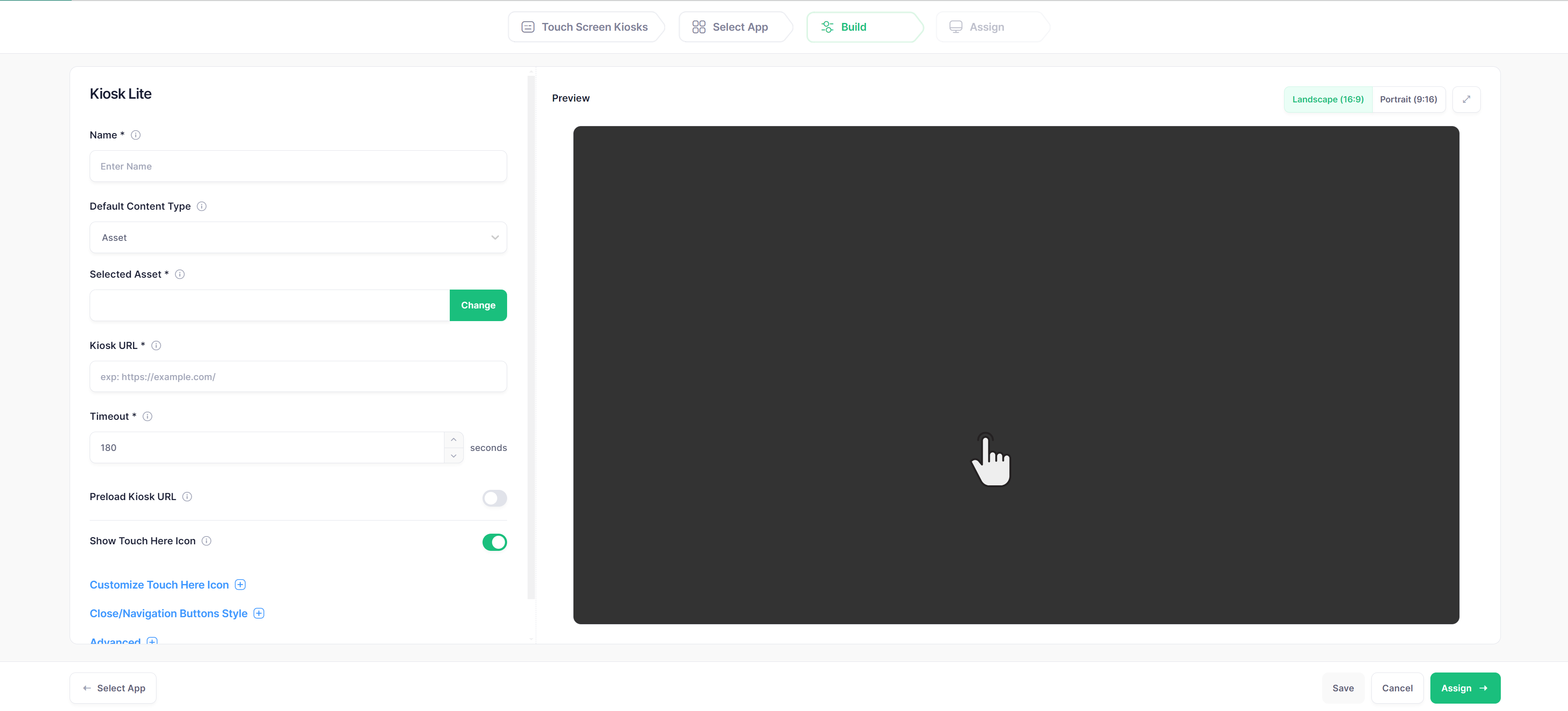Click the info icon next to Name

tap(136, 135)
